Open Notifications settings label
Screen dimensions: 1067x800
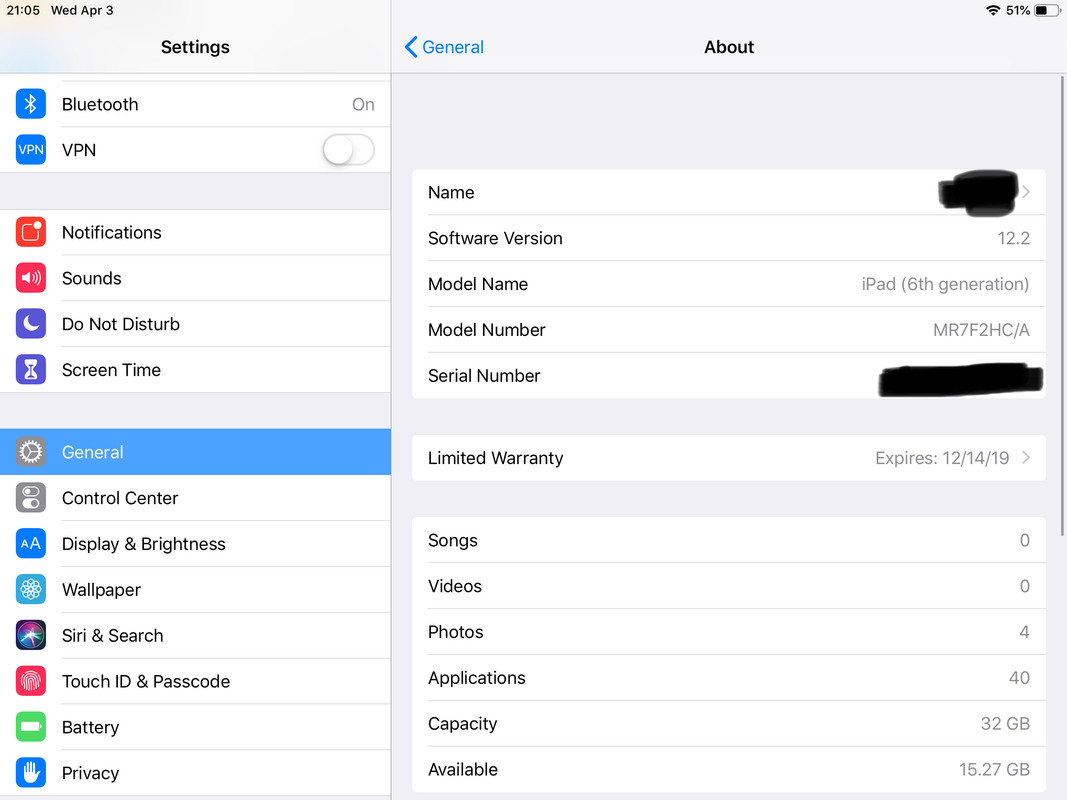[112, 233]
